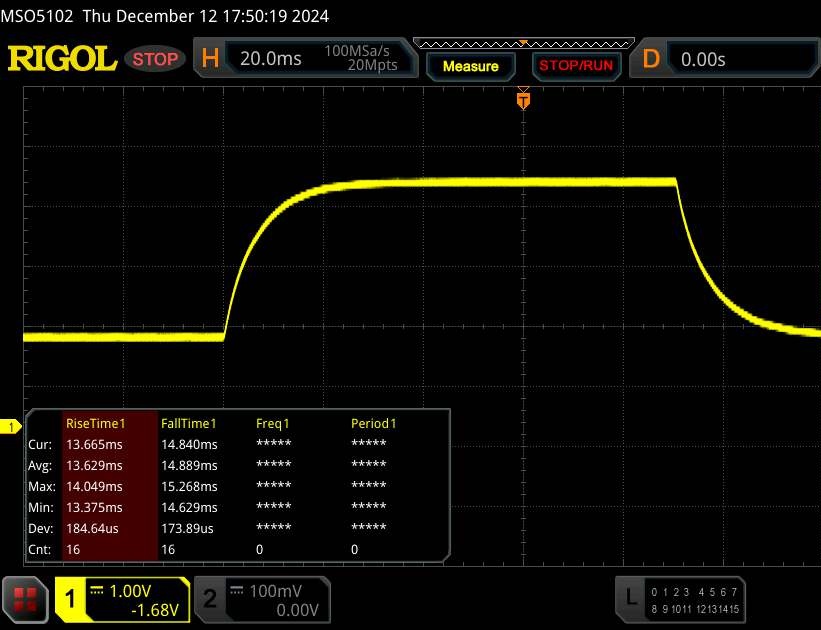Select the RiseTime1 measurement column header

[95, 423]
